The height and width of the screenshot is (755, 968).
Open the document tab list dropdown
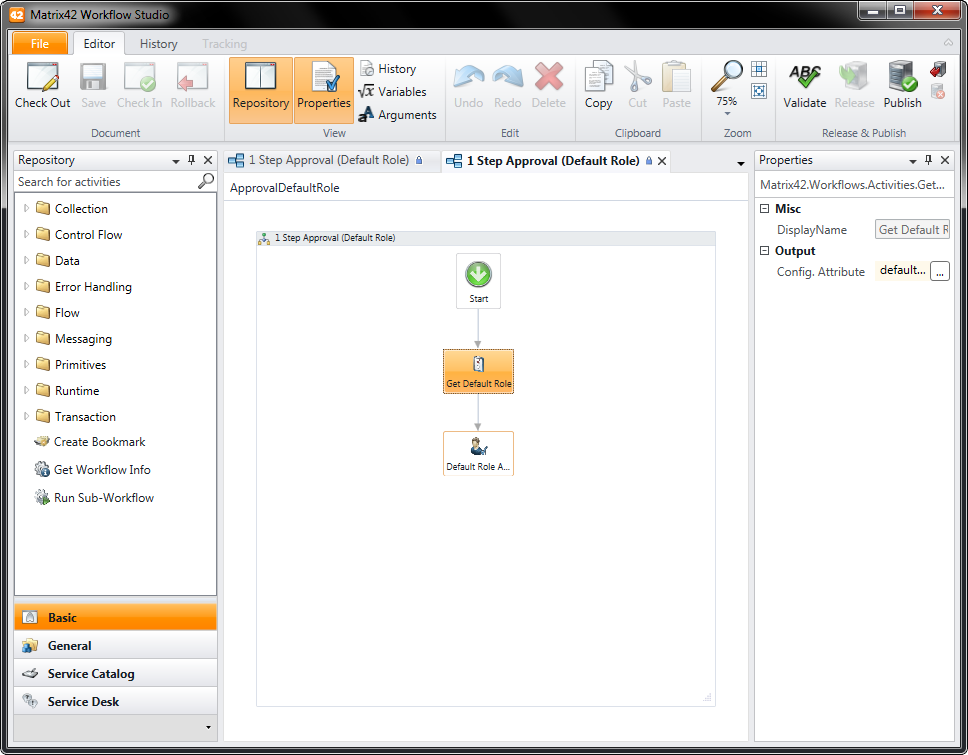[740, 164]
